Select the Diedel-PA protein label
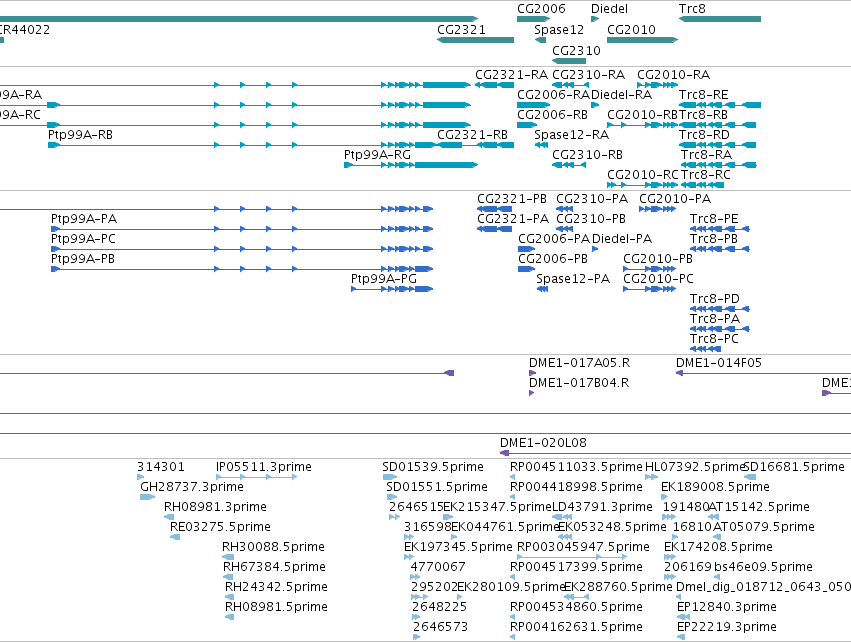 coord(622,239)
